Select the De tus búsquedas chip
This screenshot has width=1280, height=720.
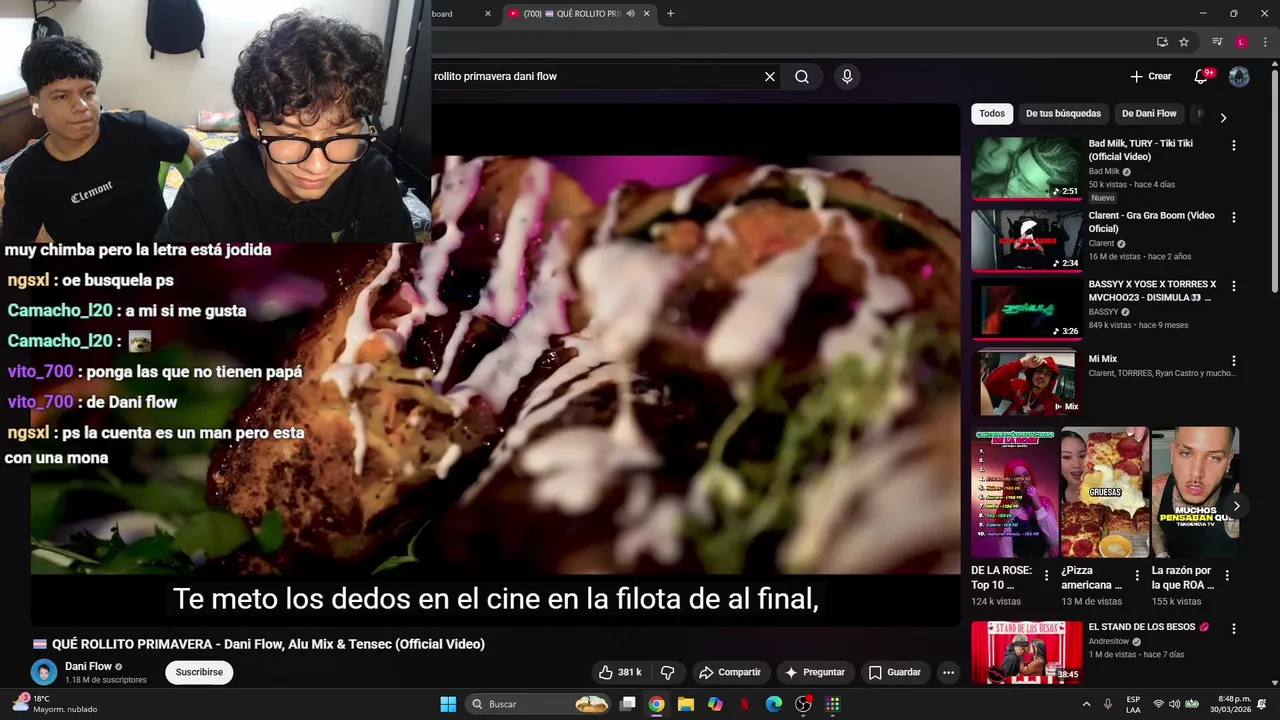pyautogui.click(x=1063, y=114)
